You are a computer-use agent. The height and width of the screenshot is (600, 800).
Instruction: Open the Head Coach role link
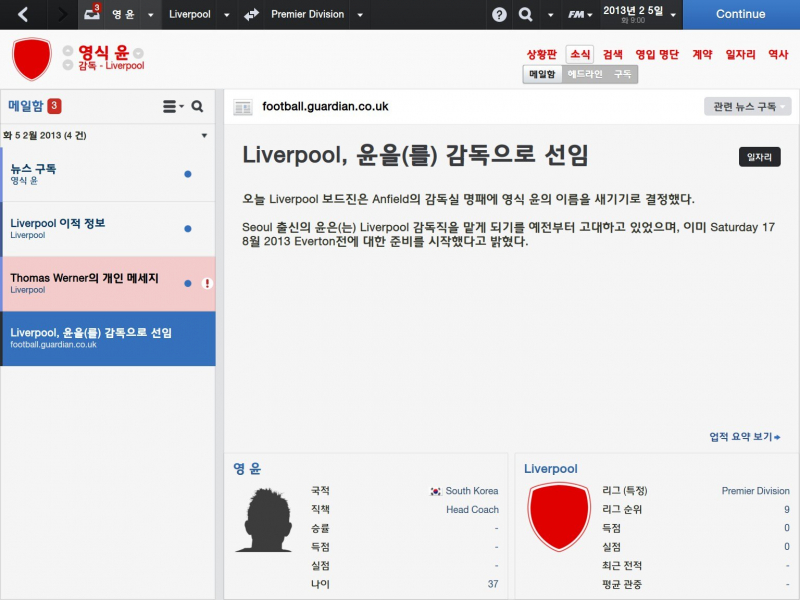(x=472, y=510)
